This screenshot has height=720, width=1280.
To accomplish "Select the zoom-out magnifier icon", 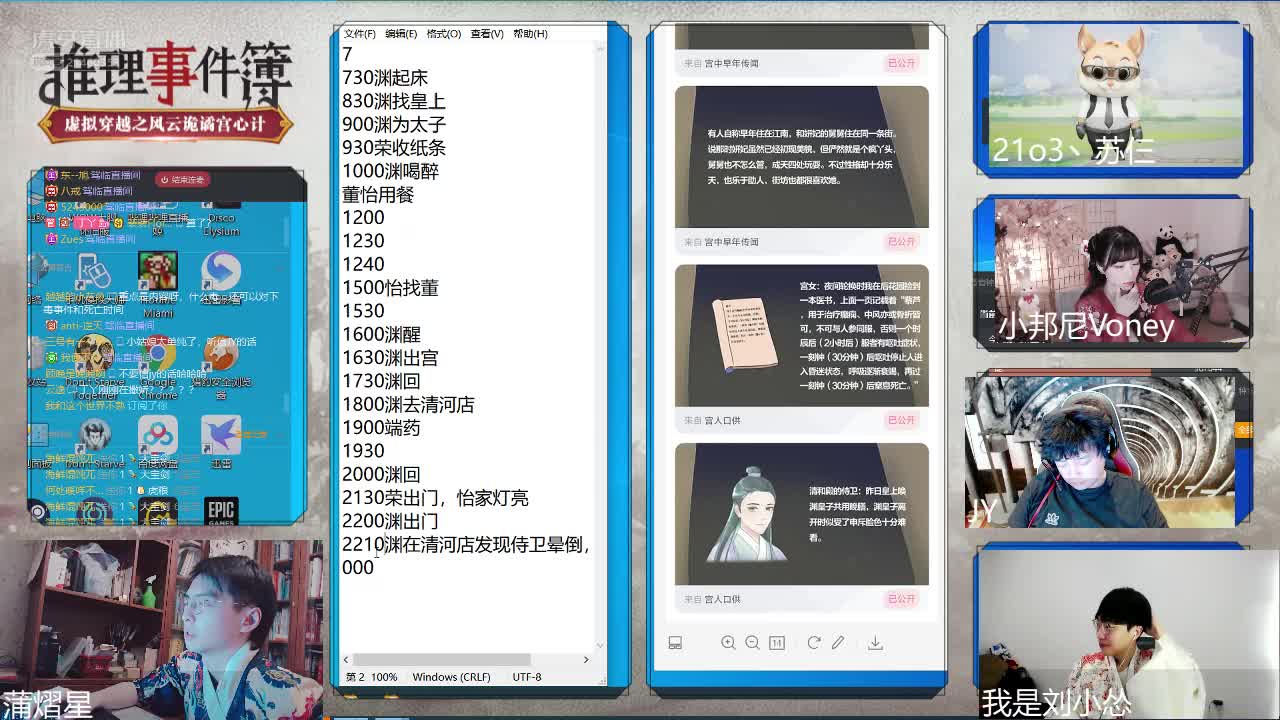I will [x=752, y=643].
